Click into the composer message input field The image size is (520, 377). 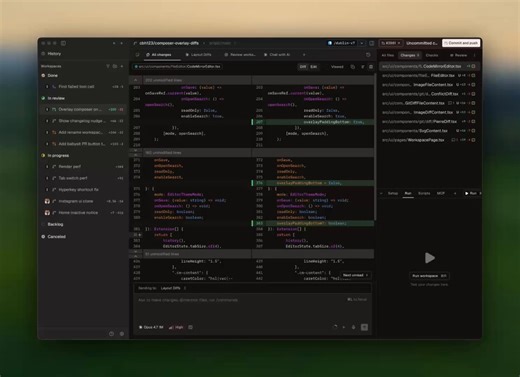(252, 308)
